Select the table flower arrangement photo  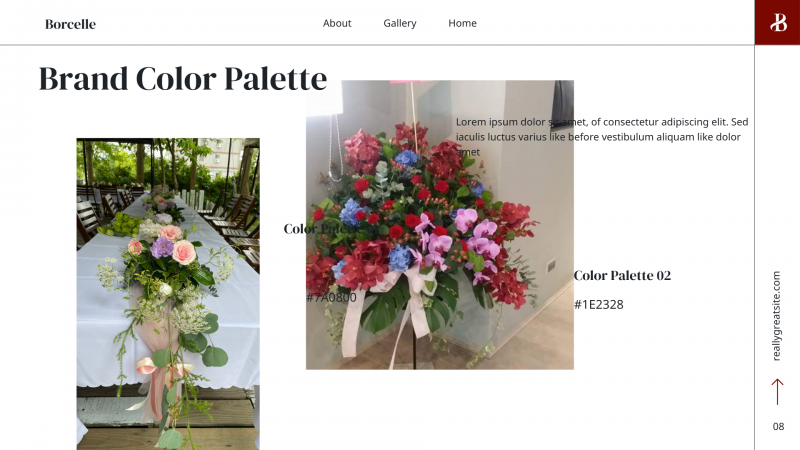(168, 294)
